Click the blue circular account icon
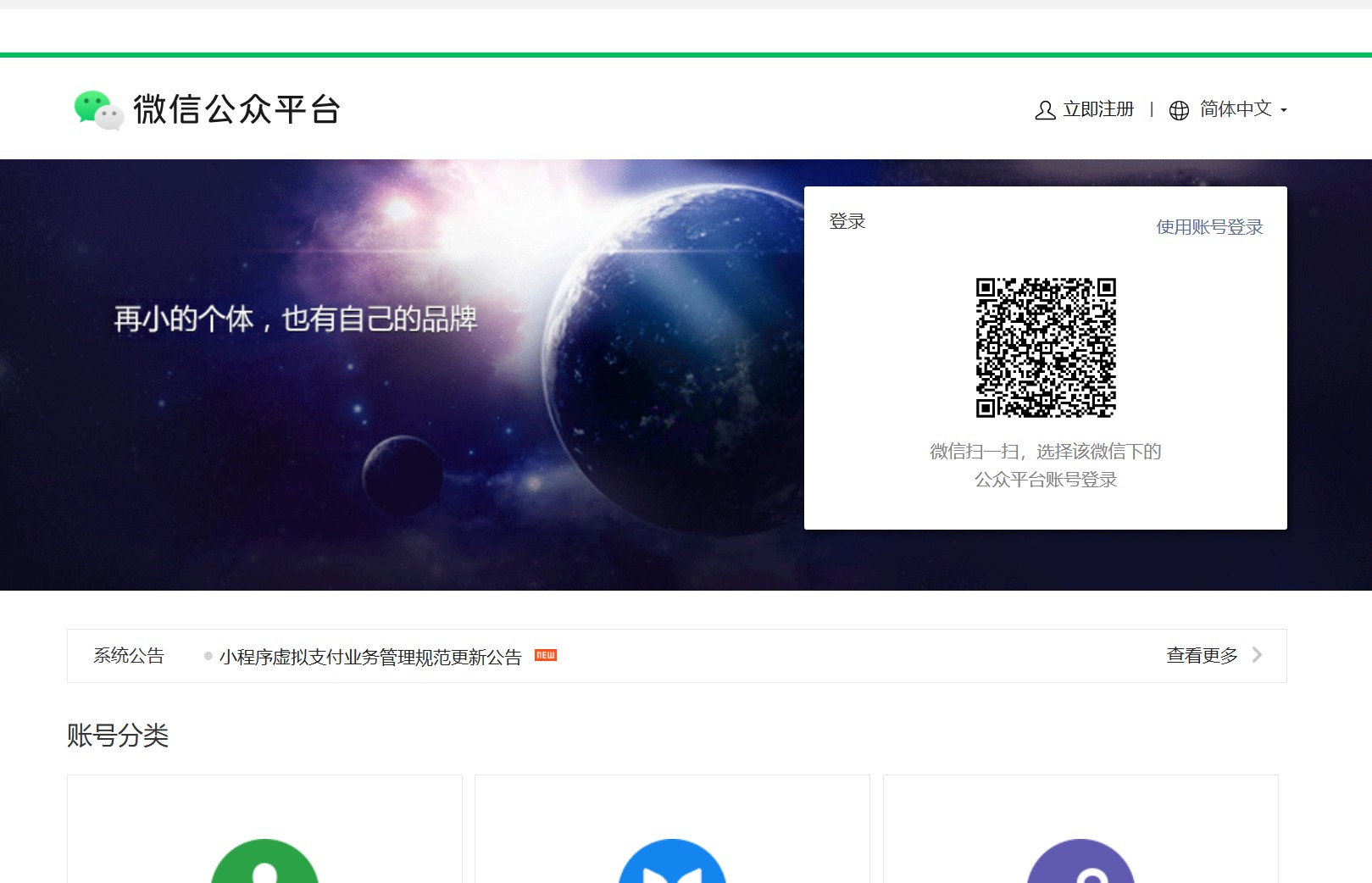1372x883 pixels. pos(672,864)
